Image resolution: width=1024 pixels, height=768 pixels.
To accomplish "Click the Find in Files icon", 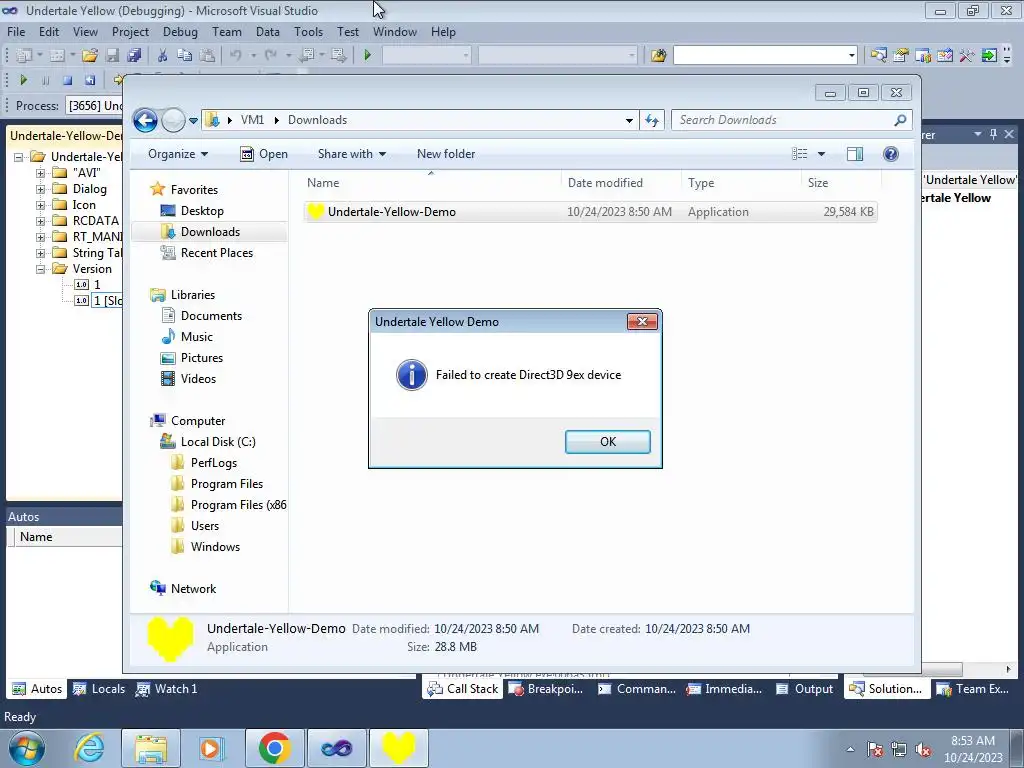I will pyautogui.click(x=658, y=56).
